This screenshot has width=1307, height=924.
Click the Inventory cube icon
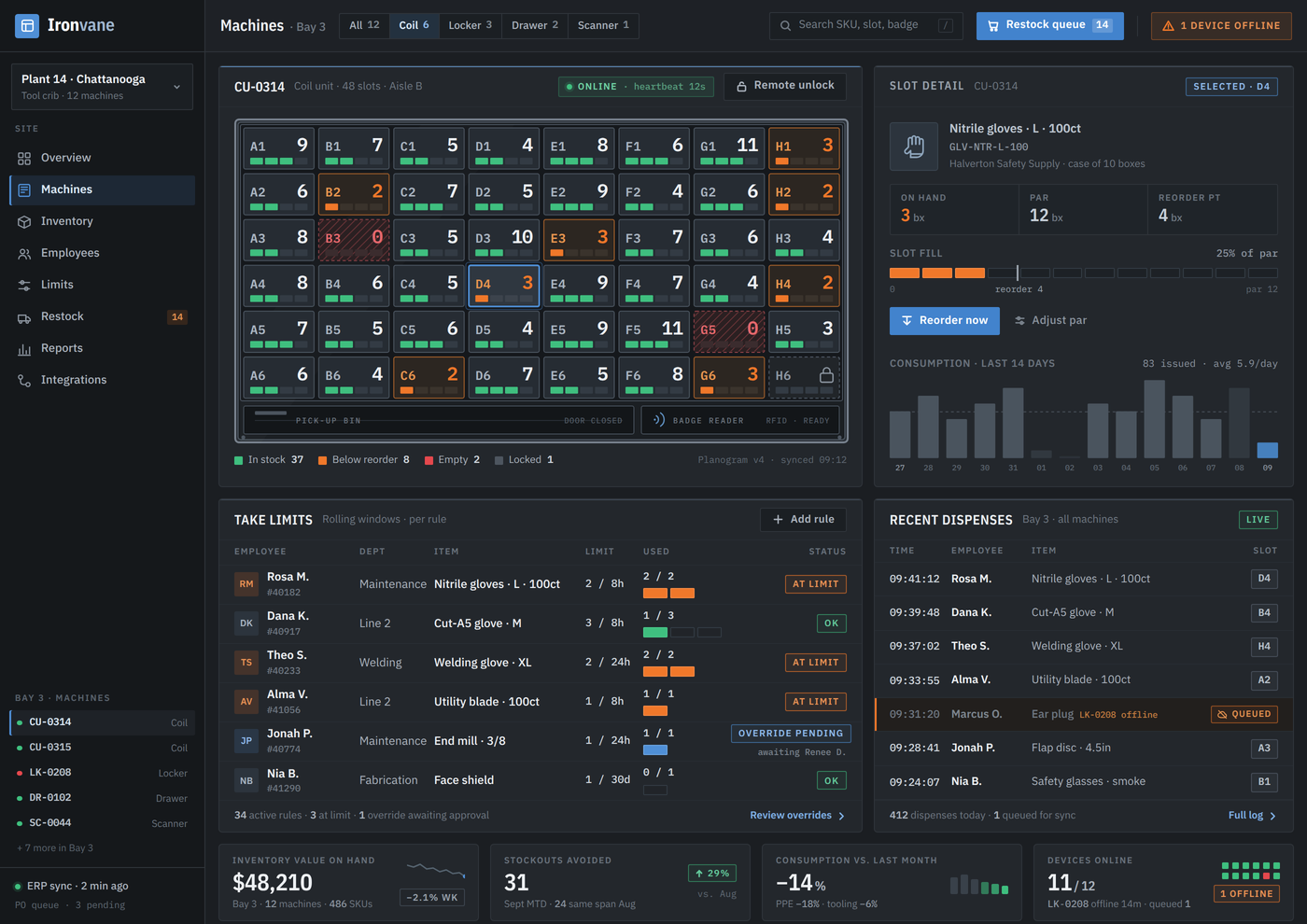coord(24,222)
